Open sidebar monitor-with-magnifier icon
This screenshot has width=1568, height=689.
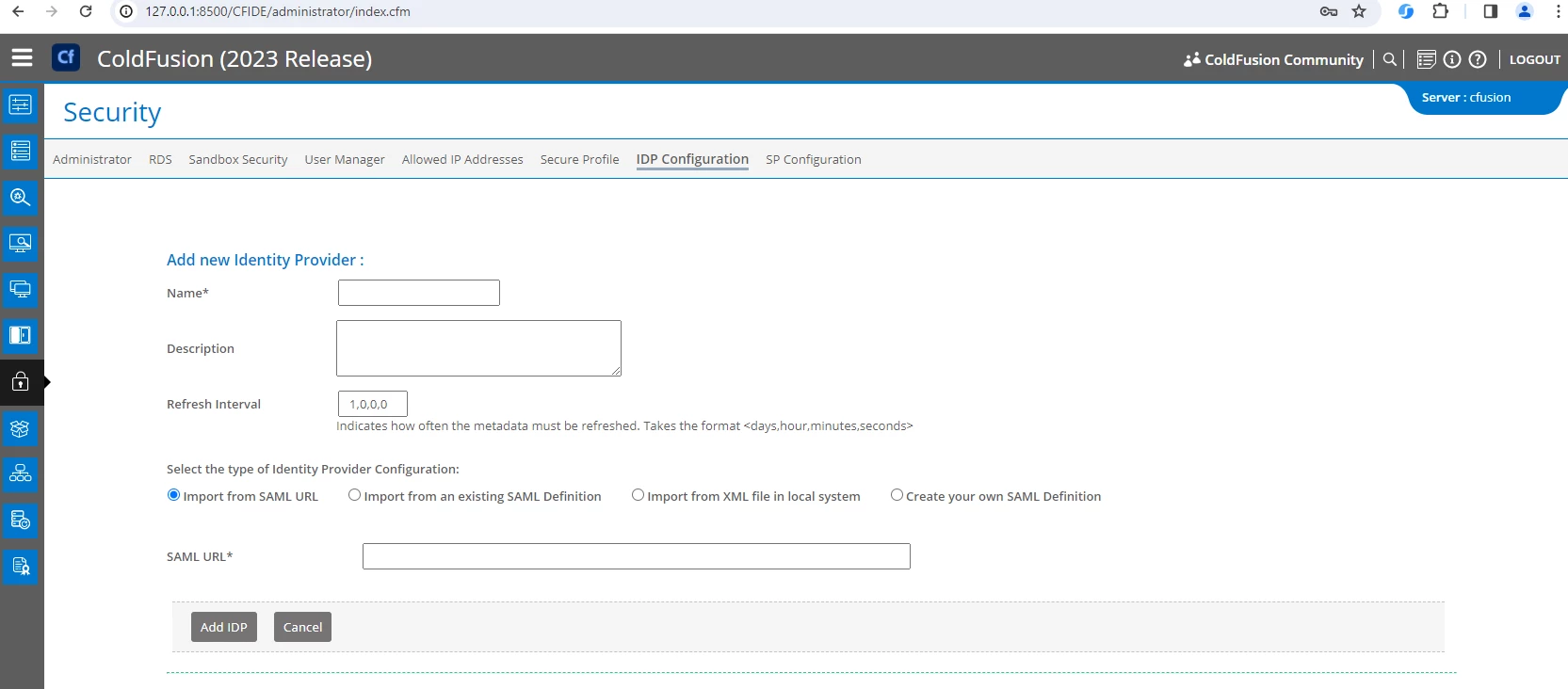(x=21, y=243)
